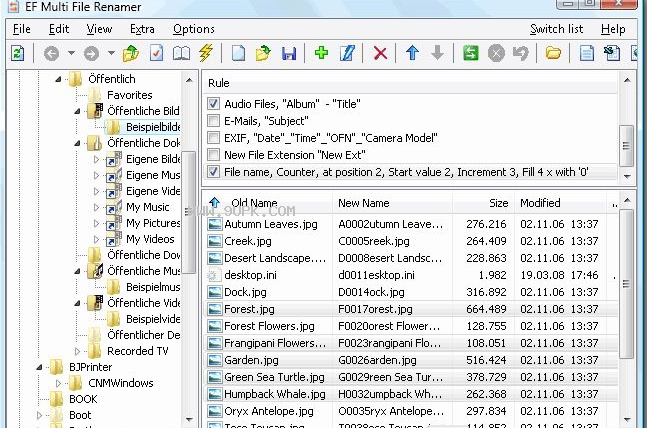Click the Refresh icon at toolbar start
This screenshot has height=428, width=647.
tap(18, 53)
